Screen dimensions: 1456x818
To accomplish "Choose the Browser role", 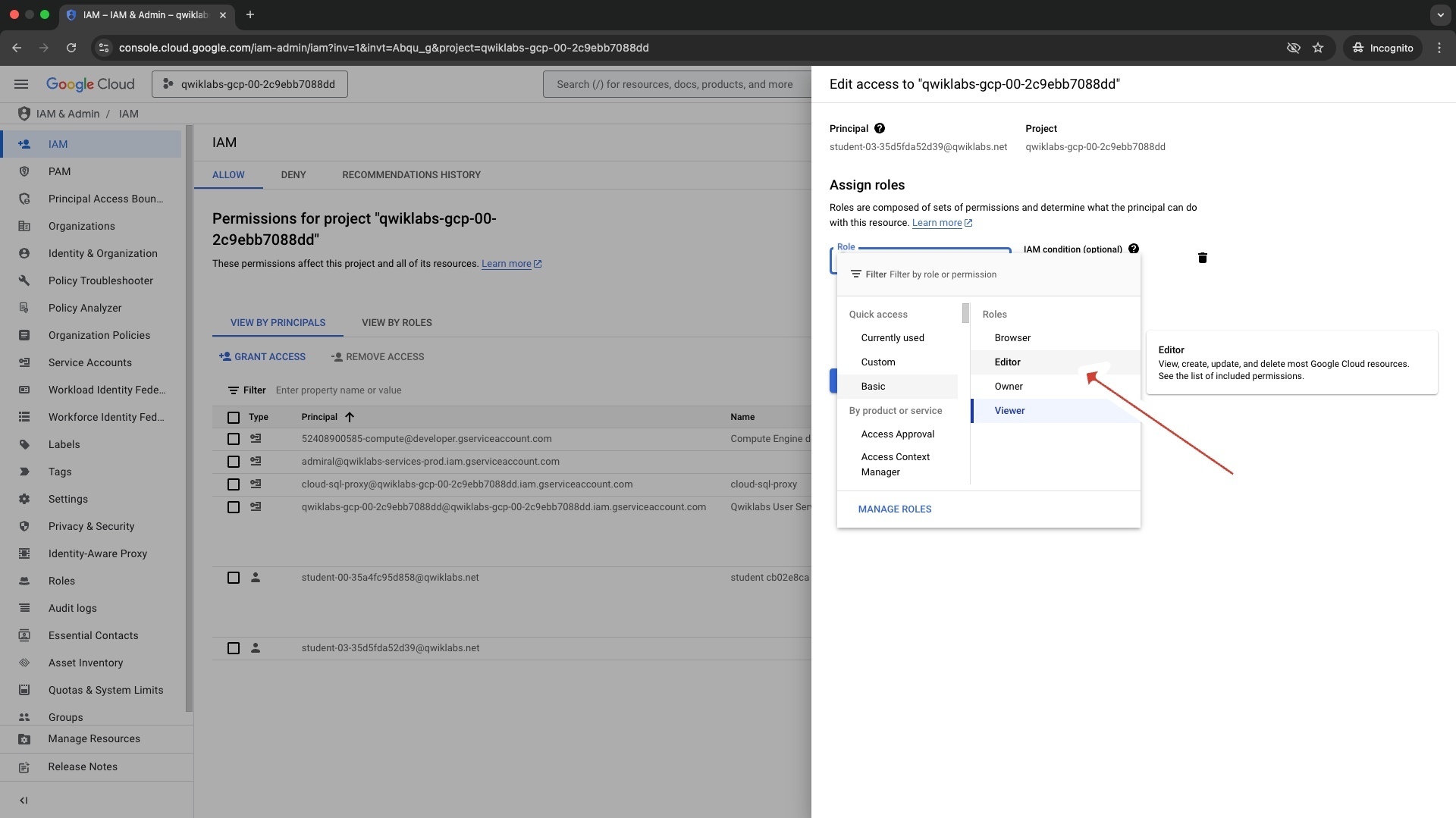I will [1056, 338].
